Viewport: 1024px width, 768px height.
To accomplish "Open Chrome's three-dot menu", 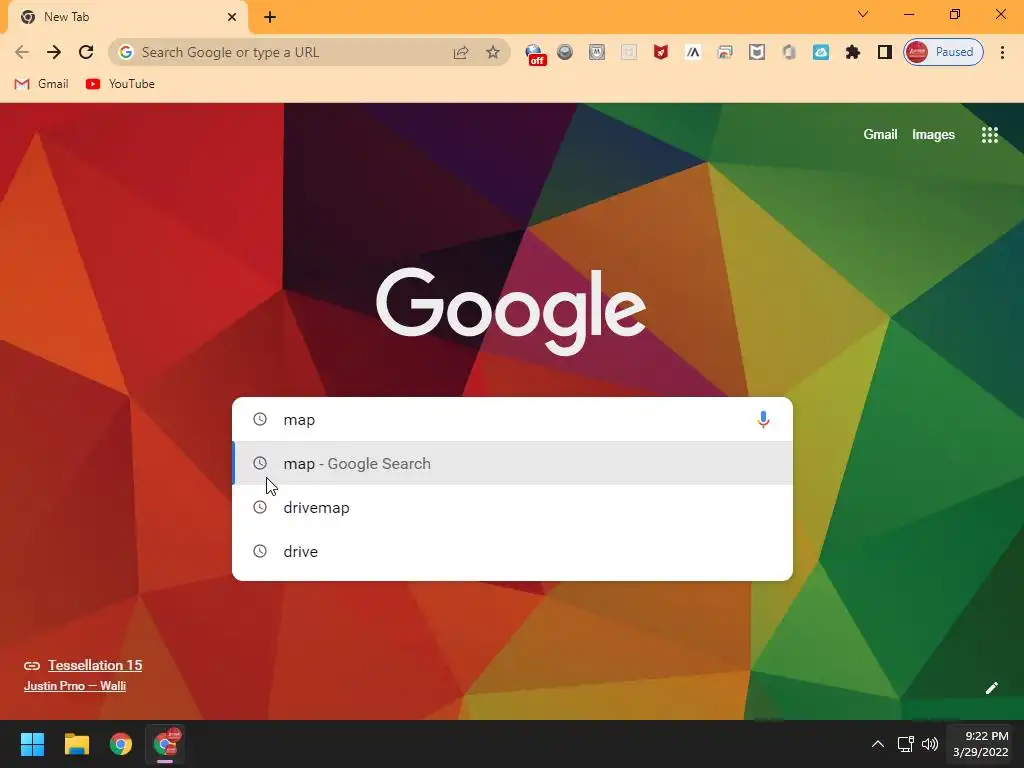I will click(1002, 52).
